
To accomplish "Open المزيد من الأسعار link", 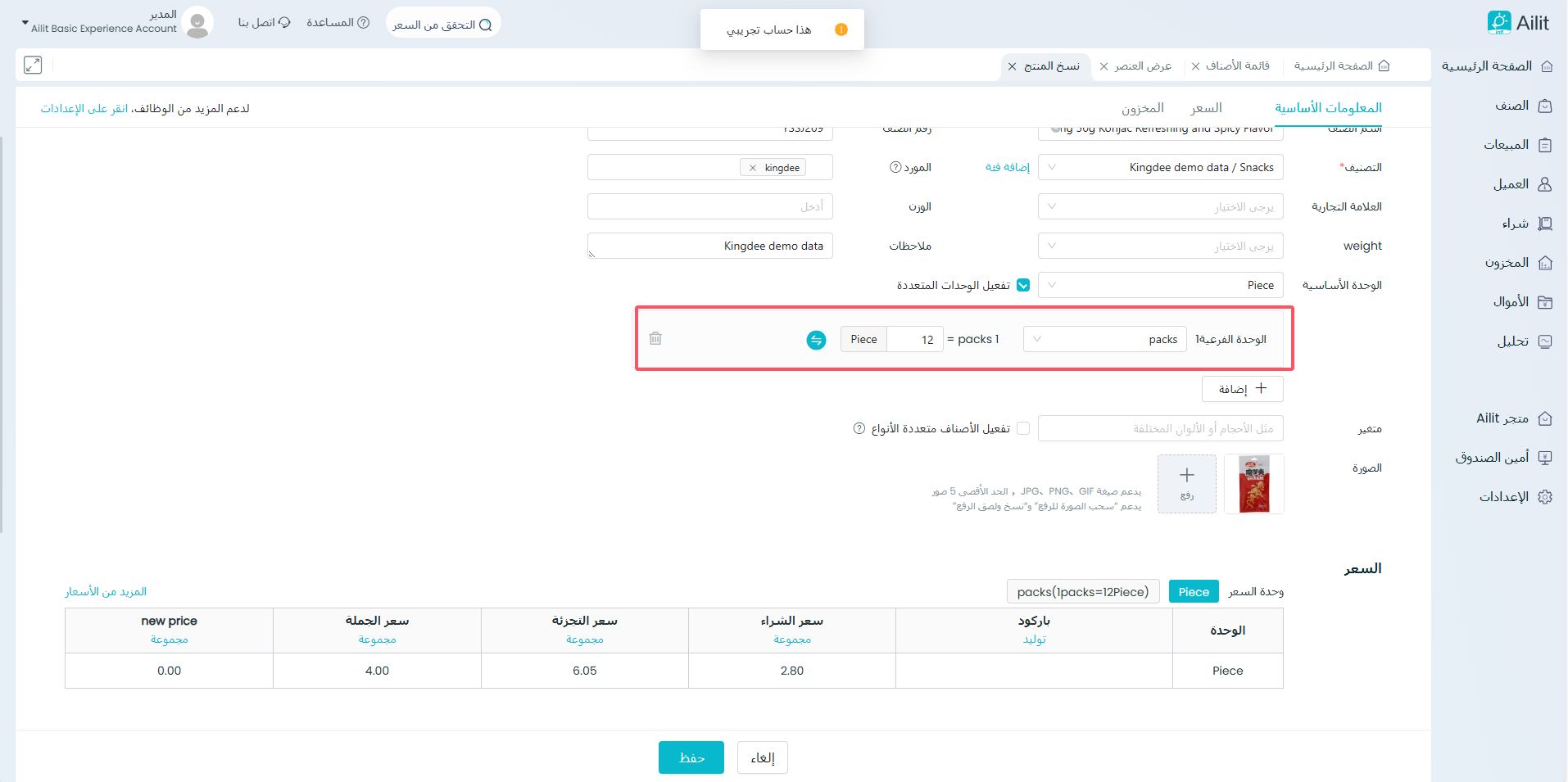I will pyautogui.click(x=106, y=591).
